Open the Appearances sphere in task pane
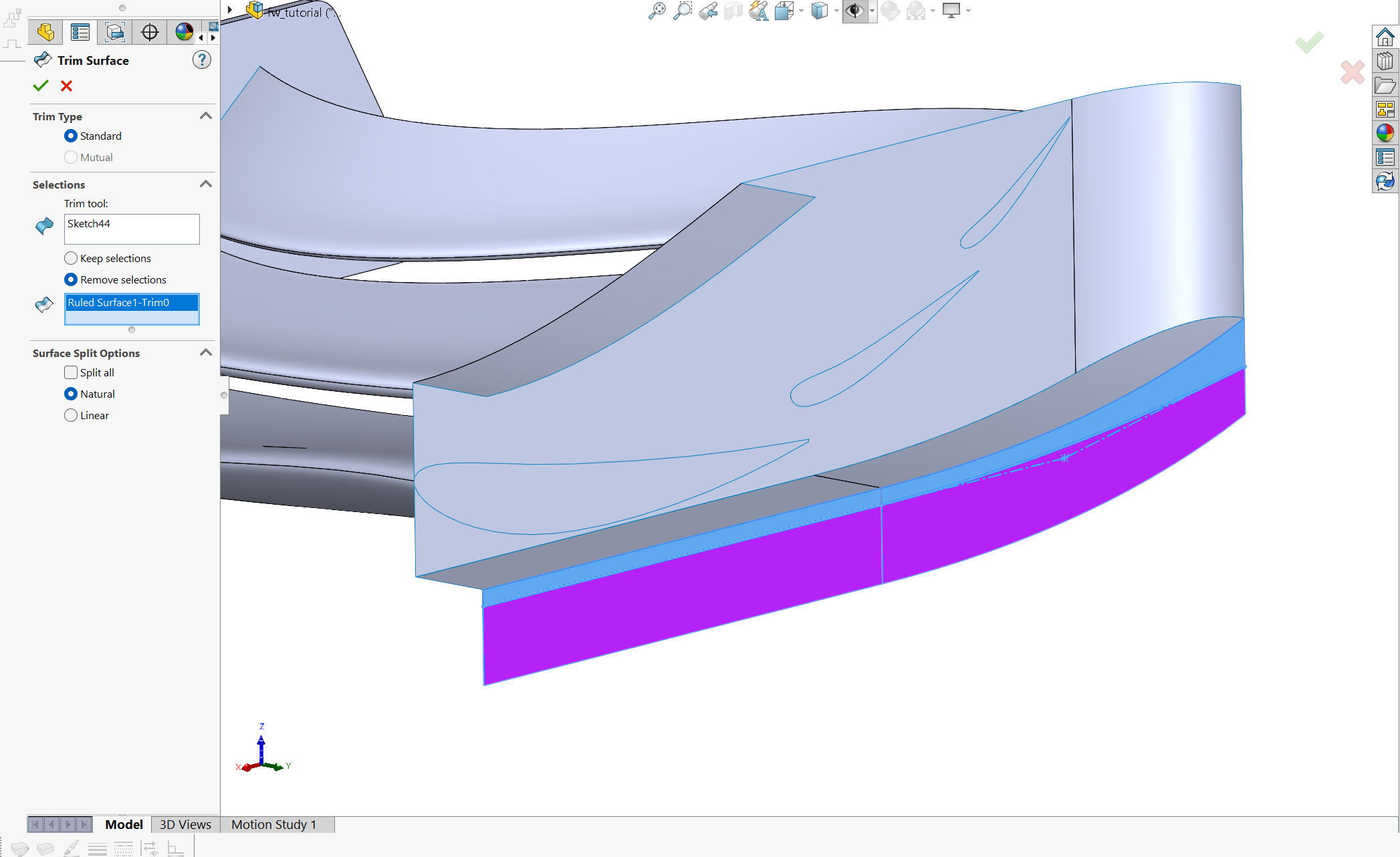The height and width of the screenshot is (857, 1400). [x=1385, y=133]
